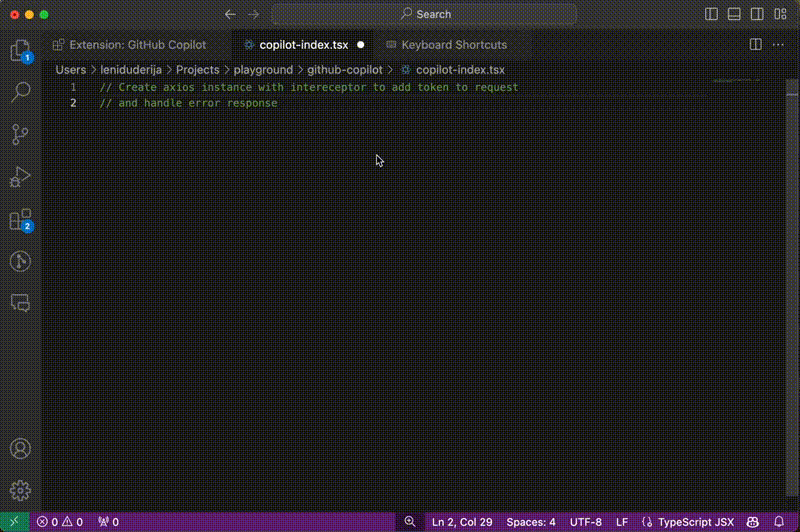Open the Source Control view

(x=20, y=134)
